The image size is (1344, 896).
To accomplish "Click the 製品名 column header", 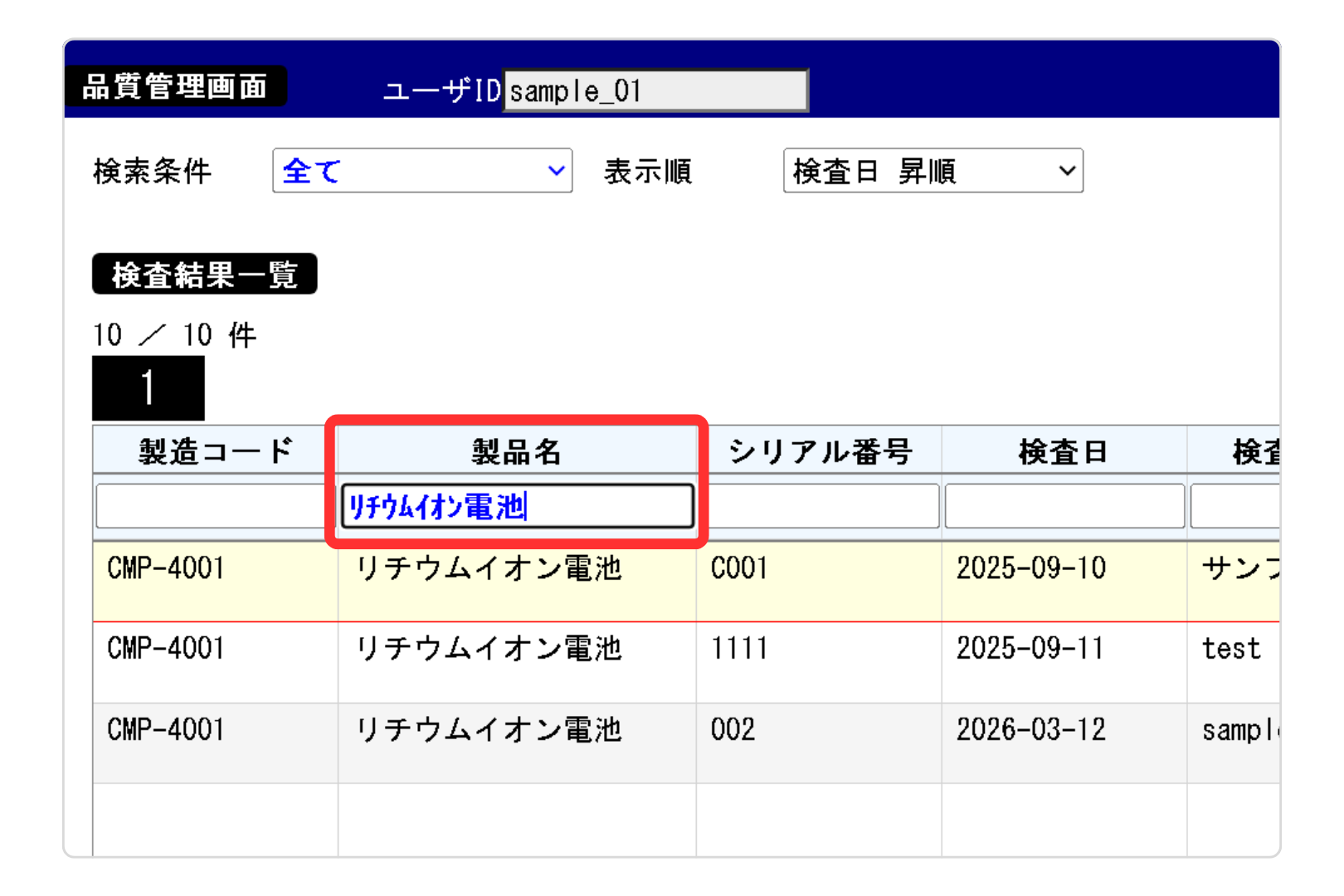I will (x=517, y=451).
